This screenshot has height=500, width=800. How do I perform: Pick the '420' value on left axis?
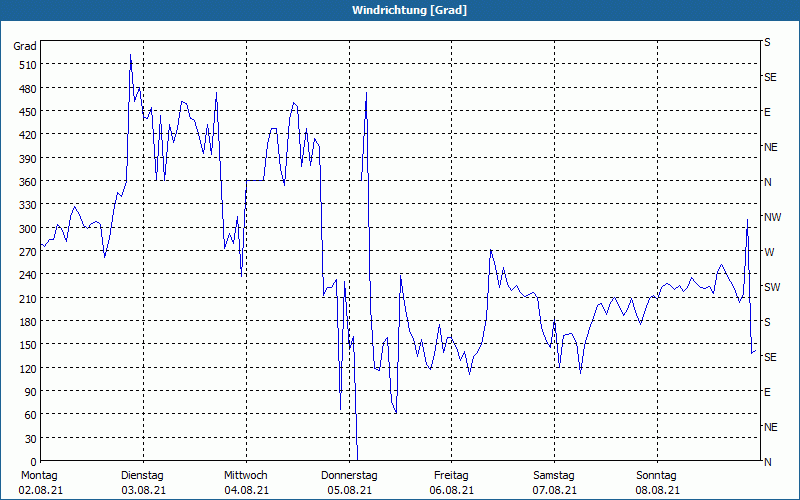click(x=28, y=135)
